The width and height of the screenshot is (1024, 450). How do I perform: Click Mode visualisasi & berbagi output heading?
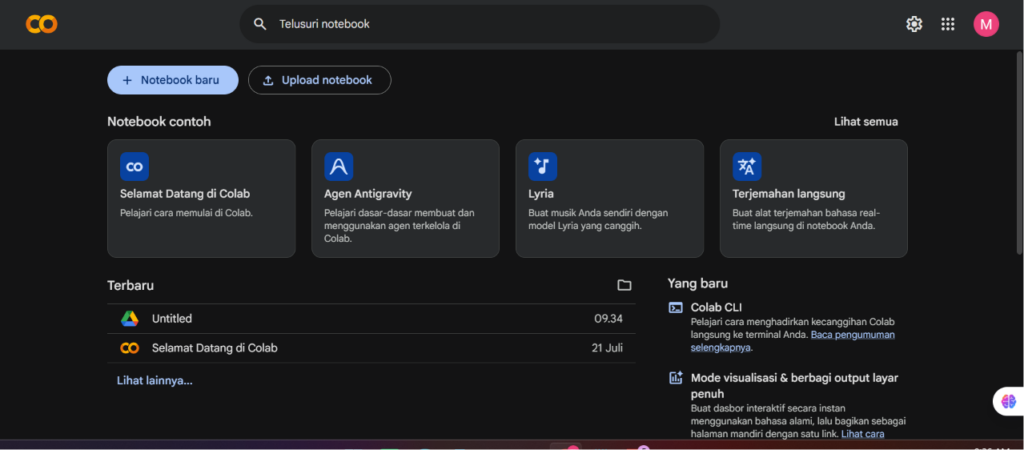coord(795,386)
